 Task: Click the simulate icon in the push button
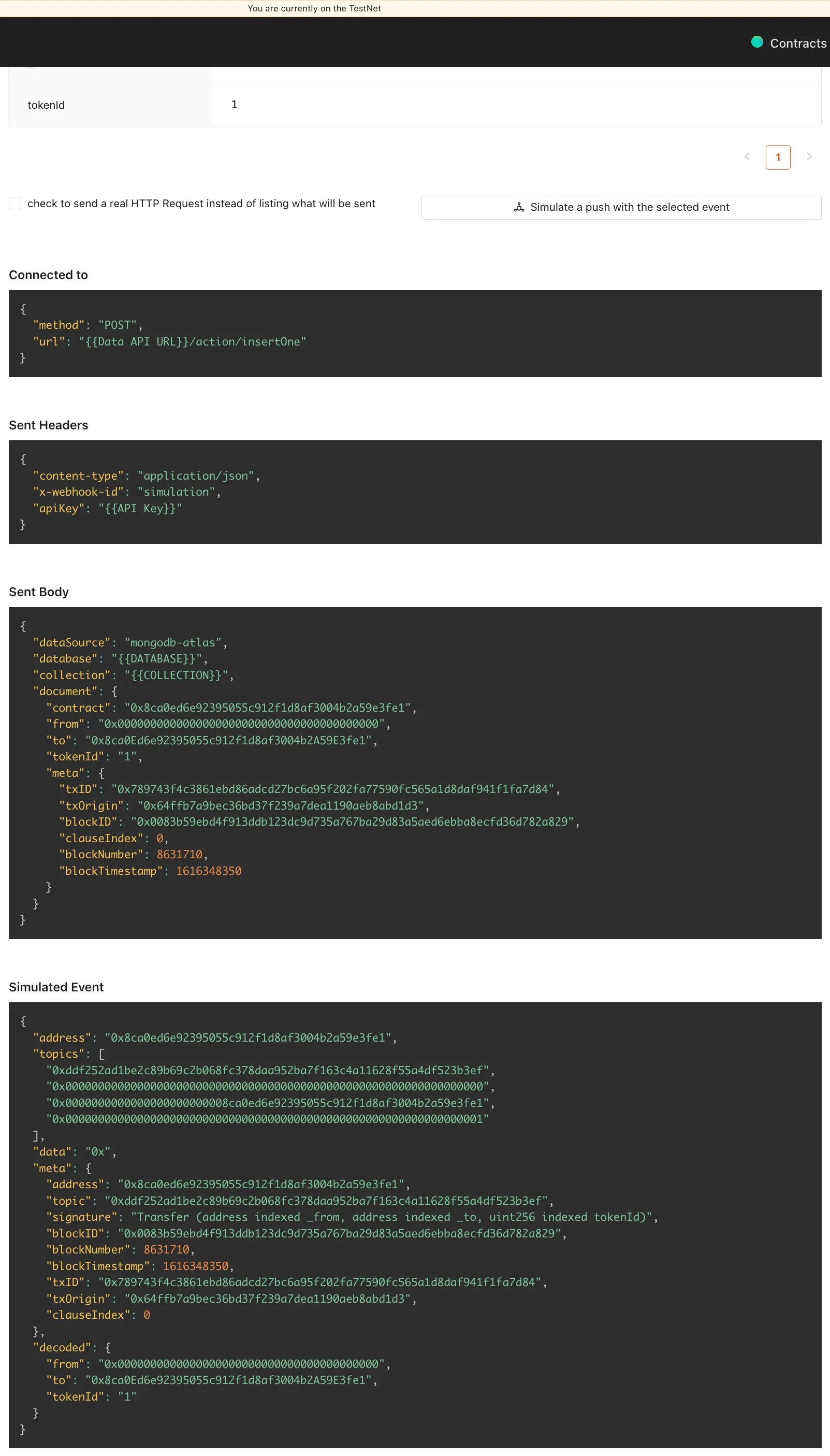tap(519, 208)
